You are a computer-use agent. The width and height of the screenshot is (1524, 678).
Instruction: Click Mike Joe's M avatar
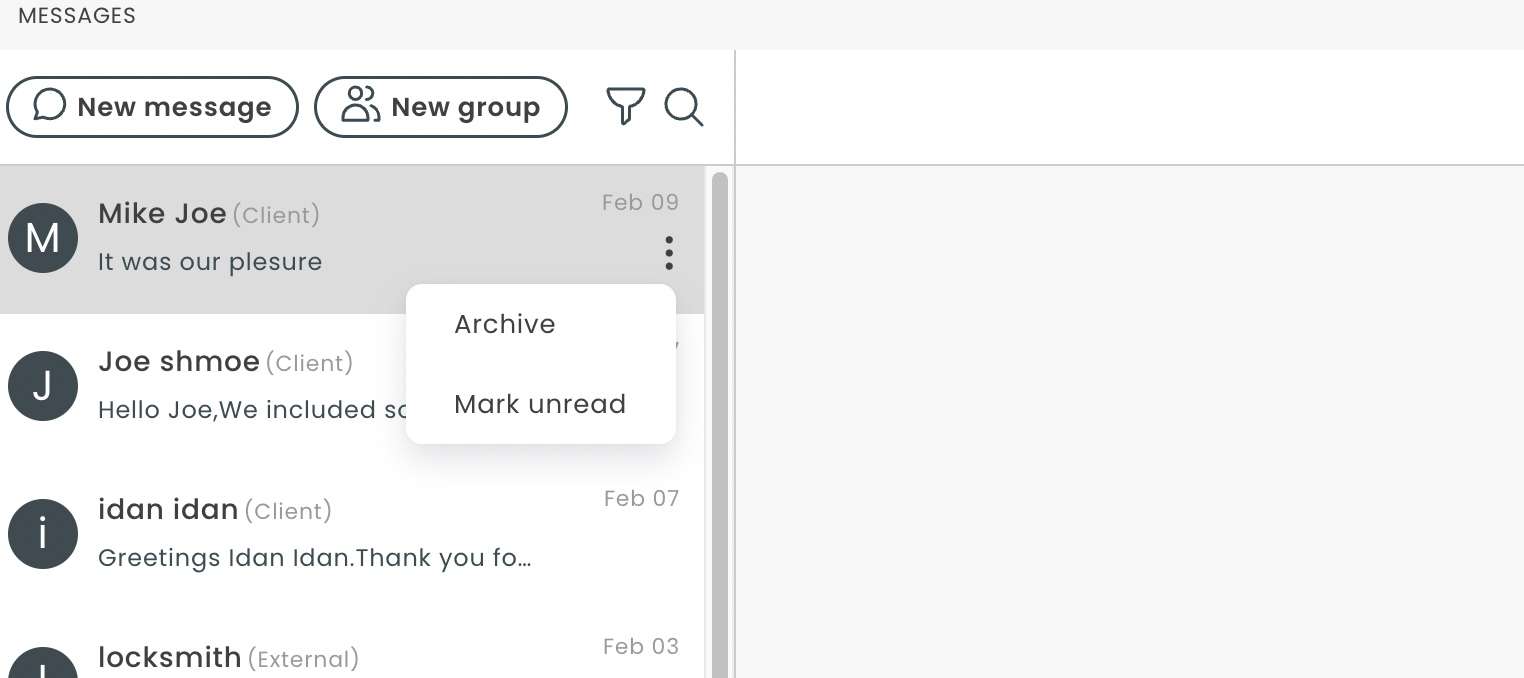(x=43, y=238)
